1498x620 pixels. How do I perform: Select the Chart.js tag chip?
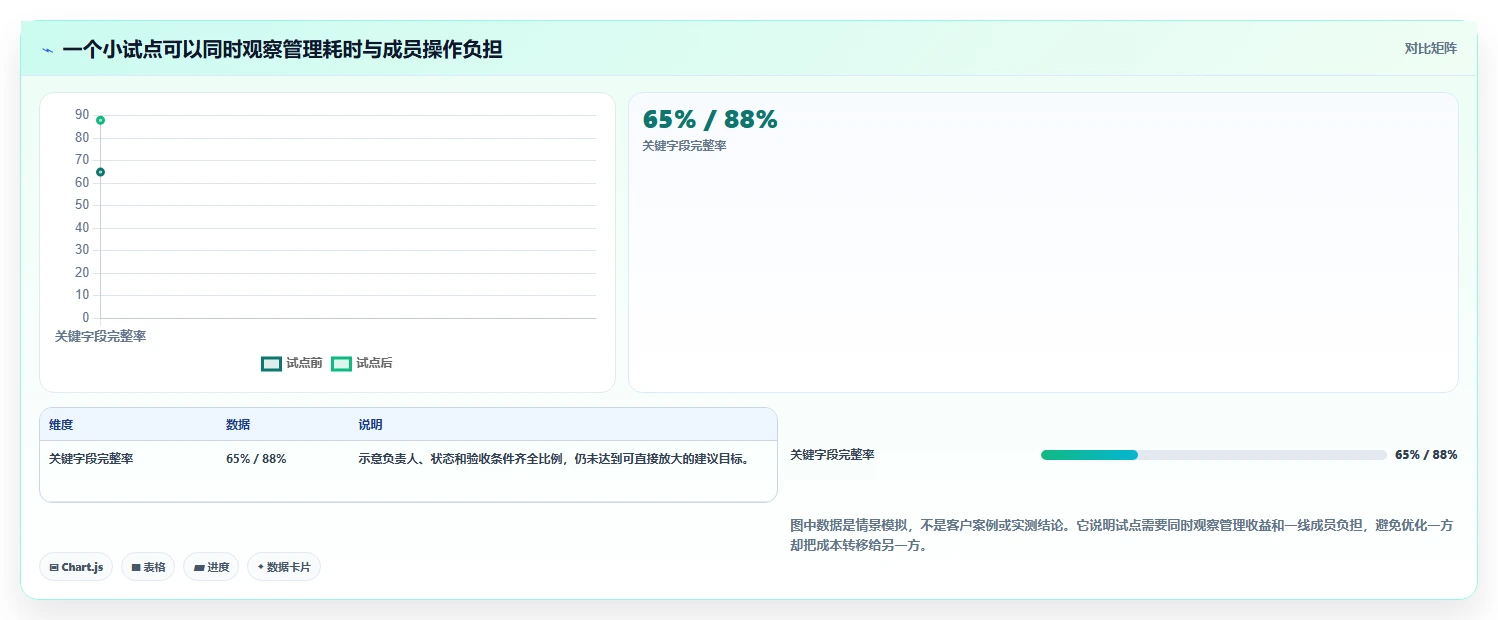point(77,567)
